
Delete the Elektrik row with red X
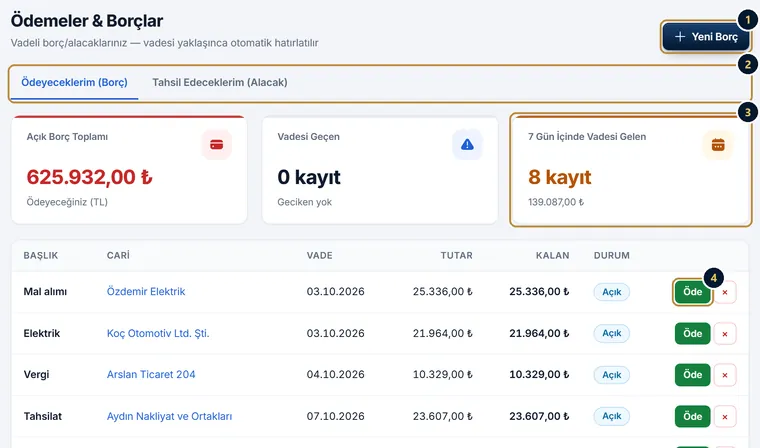tap(725, 334)
